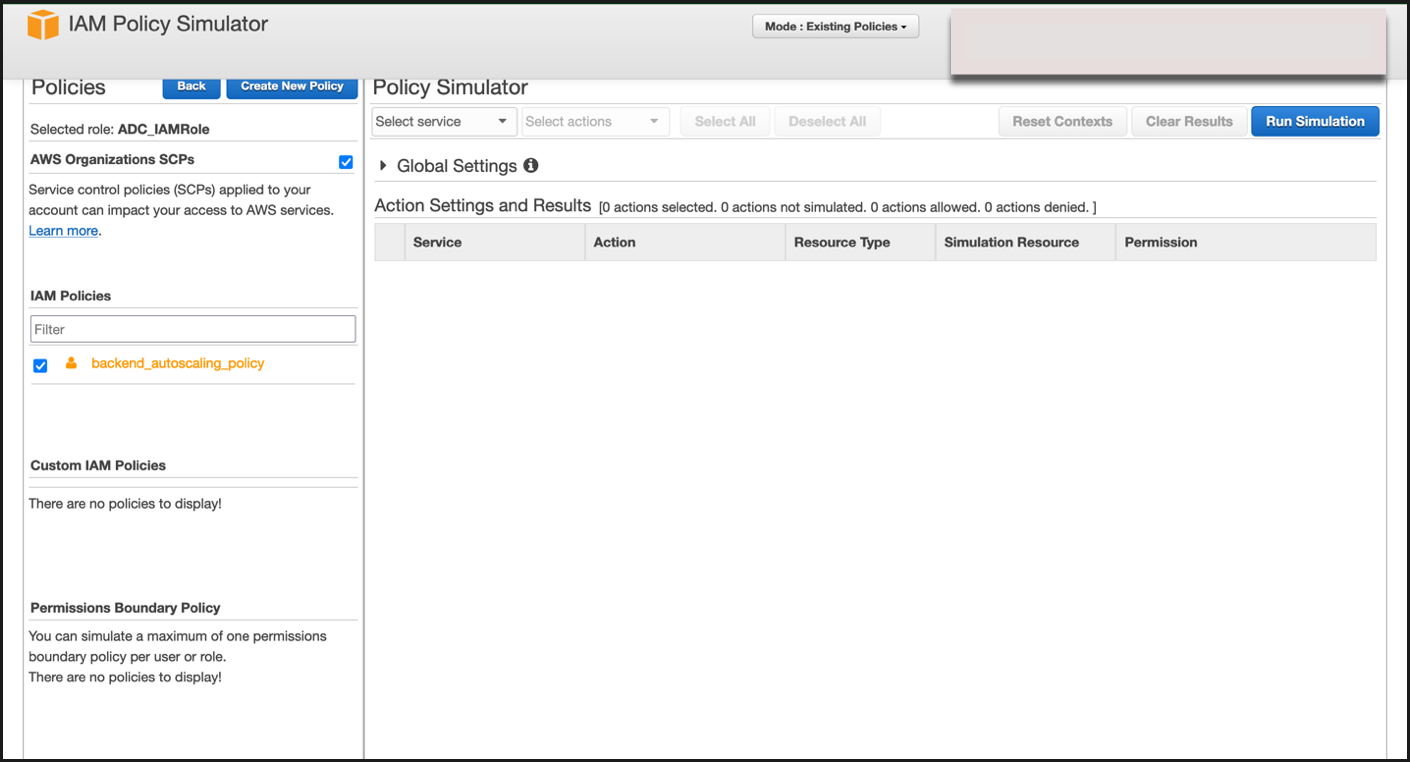Click the IAM Policies Filter input field
Viewport: 1410px width, 762px height.
pyautogui.click(x=193, y=329)
